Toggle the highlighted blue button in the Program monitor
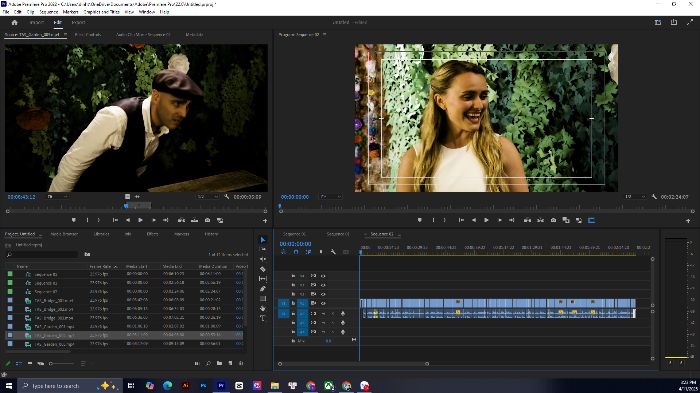Viewport: 700px width, 393px height. pos(592,220)
